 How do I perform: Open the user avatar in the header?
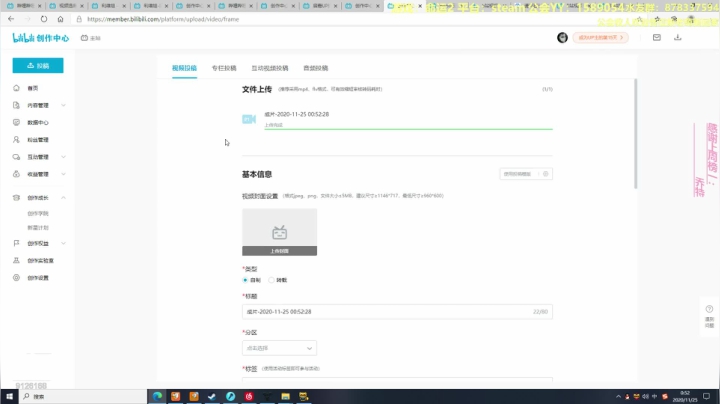[x=562, y=38]
